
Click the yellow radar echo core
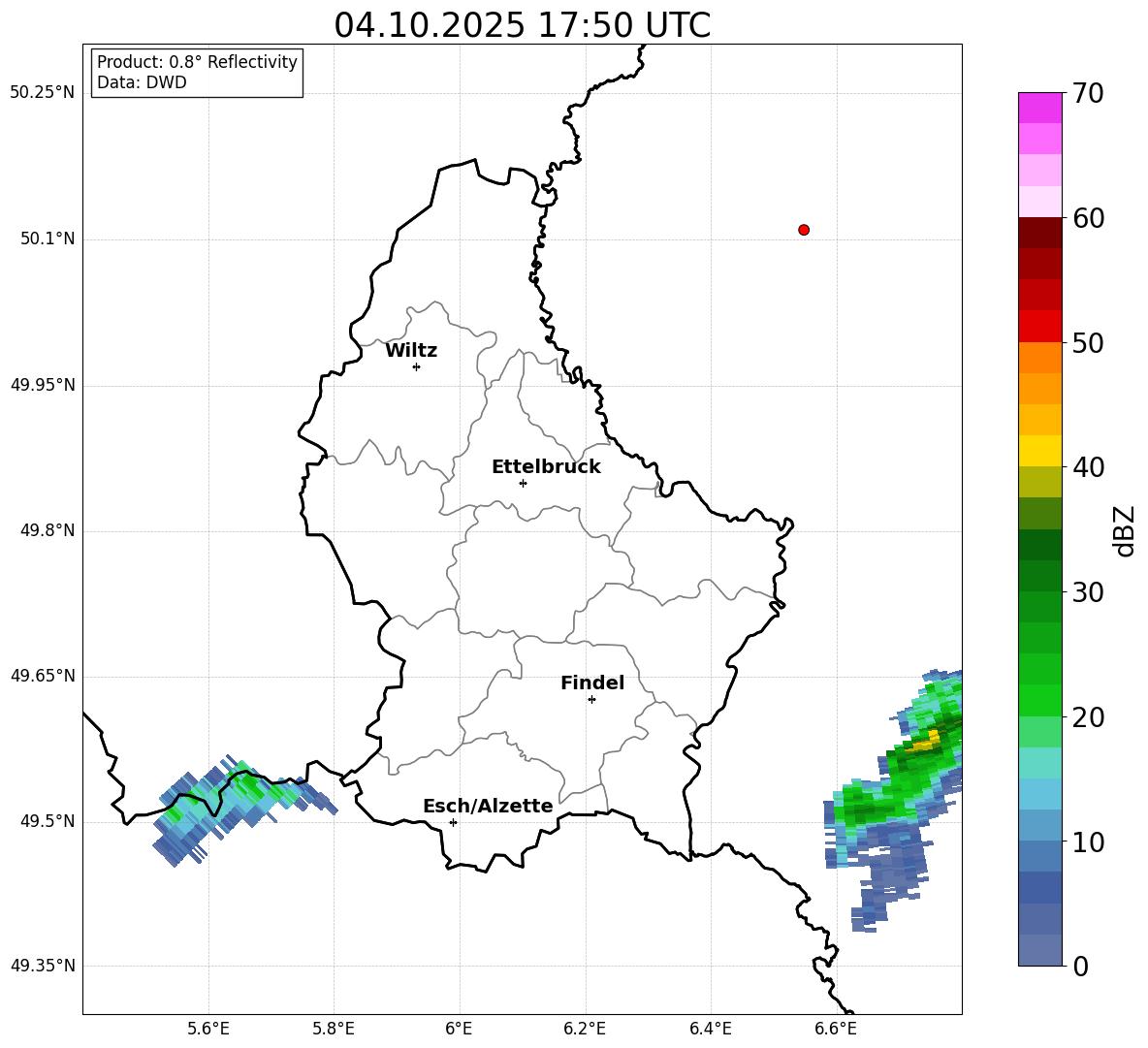tap(924, 742)
